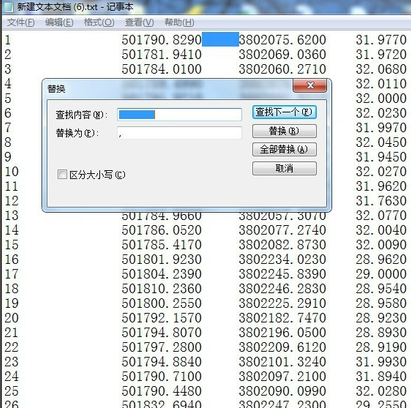Click value 32.0770 in row 13
411x408 pixels.
click(381, 215)
